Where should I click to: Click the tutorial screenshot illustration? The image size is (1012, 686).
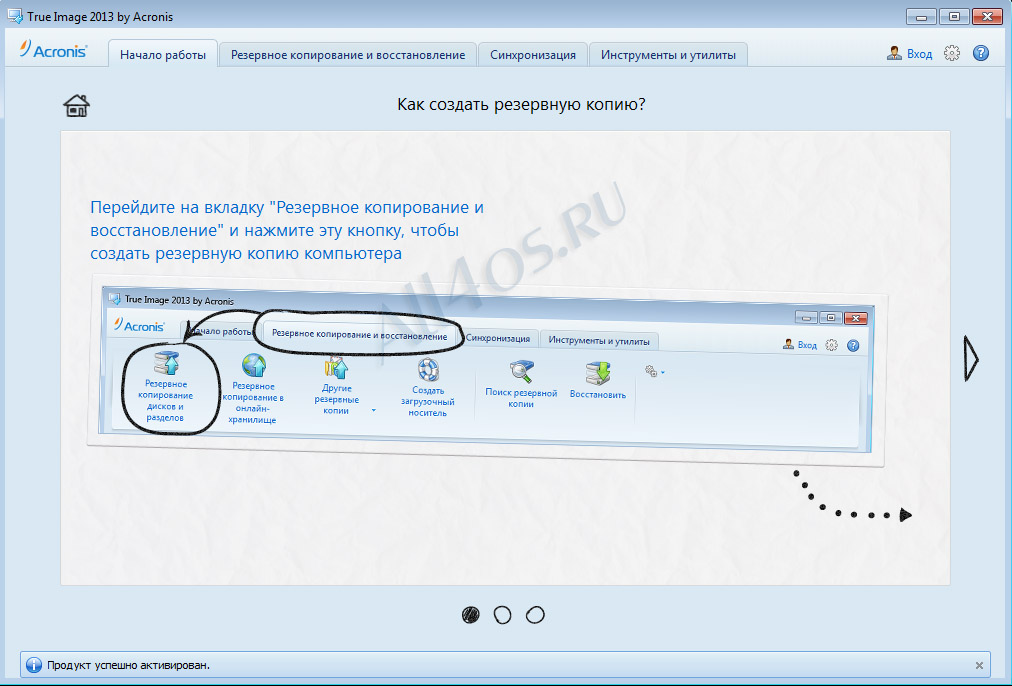(x=487, y=372)
